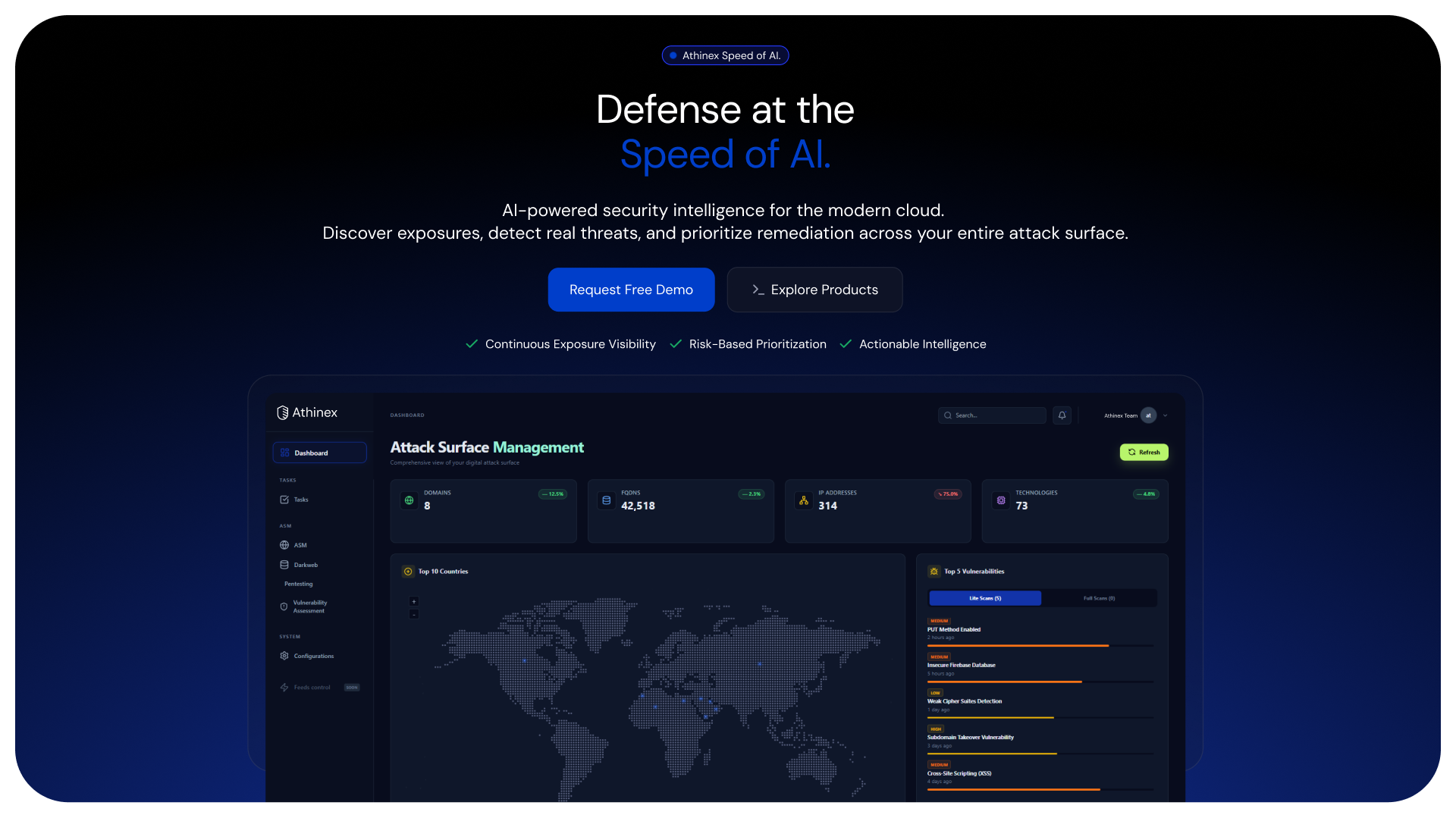Click the LOW severity tag
Image resolution: width=1456 pixels, height=818 pixels.
(935, 693)
